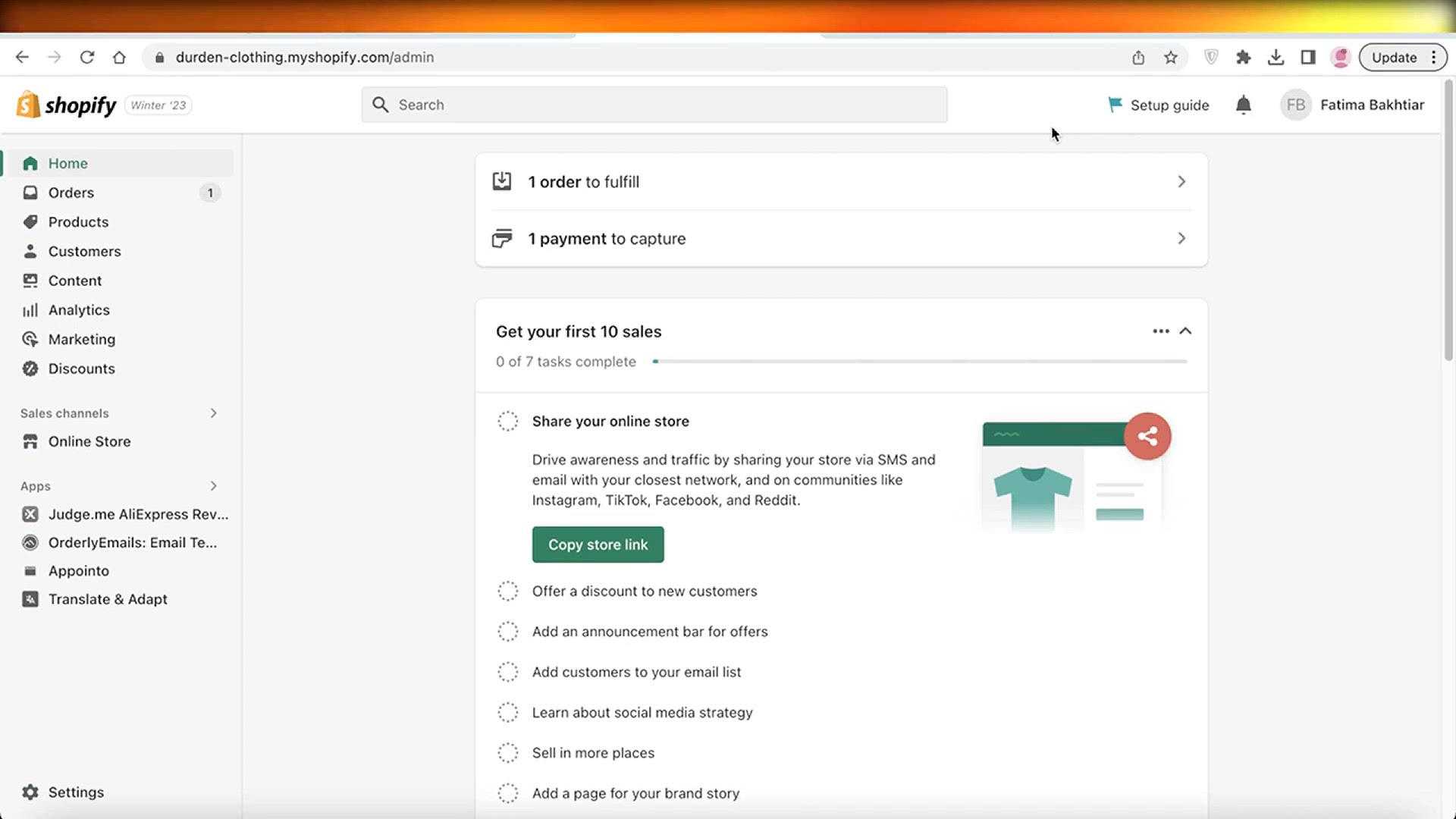Click the Online Store storefront icon
Screen dimensions: 1456x819
tap(30, 441)
